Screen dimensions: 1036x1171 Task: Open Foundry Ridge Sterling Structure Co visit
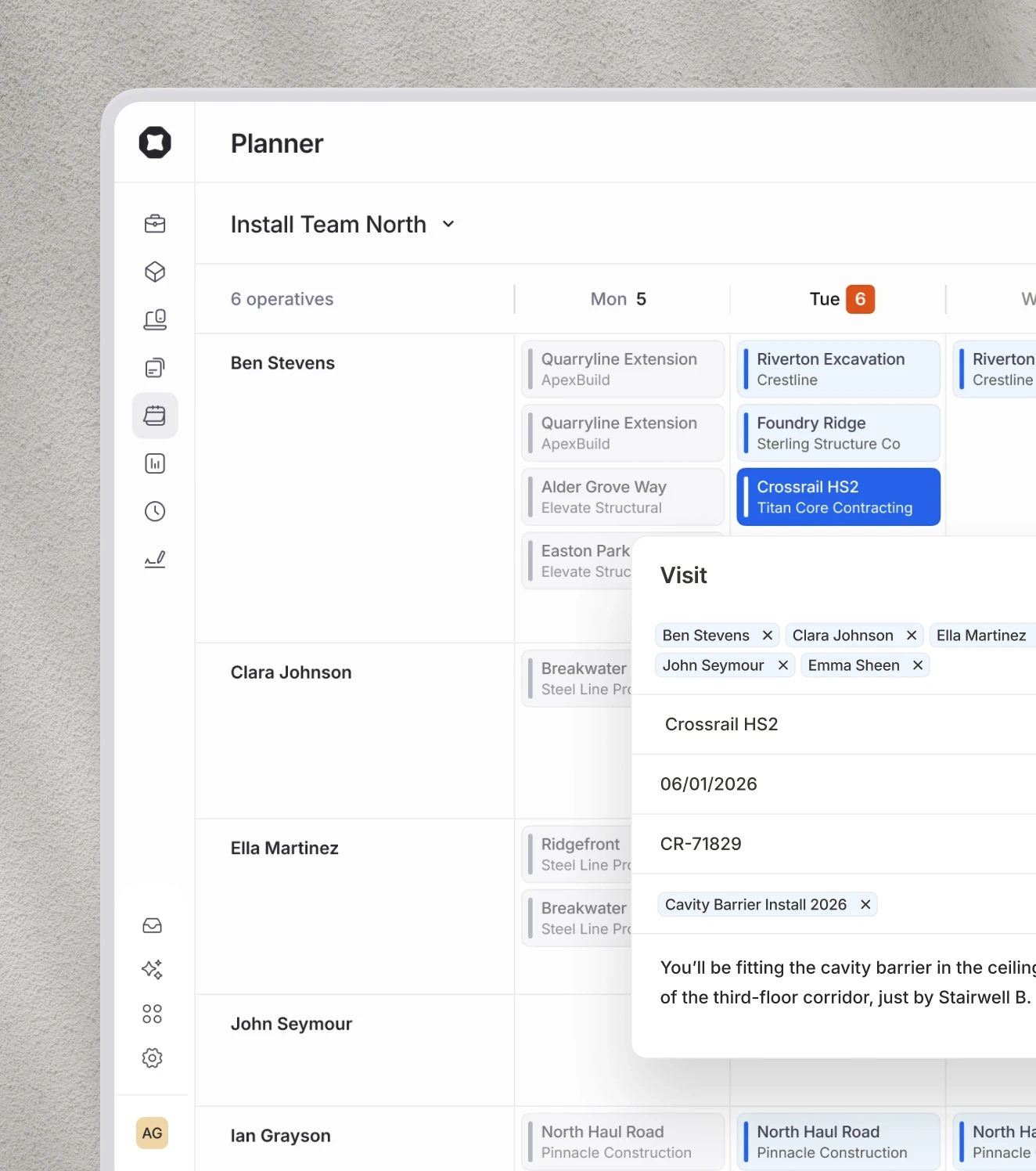(838, 433)
